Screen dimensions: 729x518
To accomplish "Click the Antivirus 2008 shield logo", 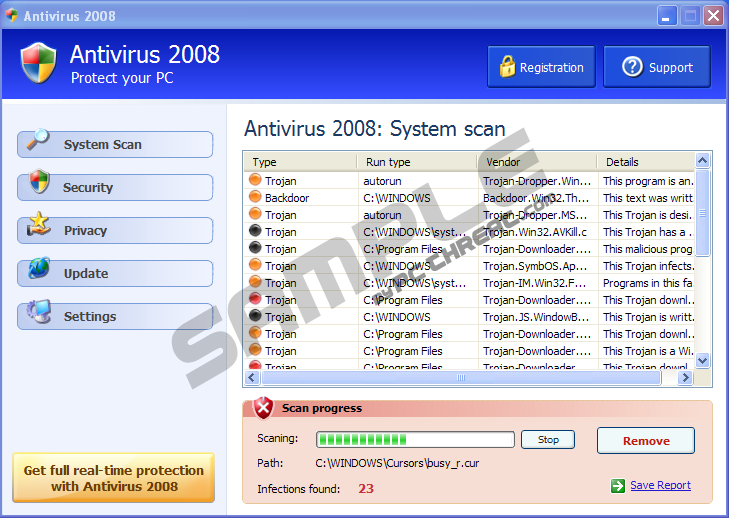I will [x=39, y=63].
